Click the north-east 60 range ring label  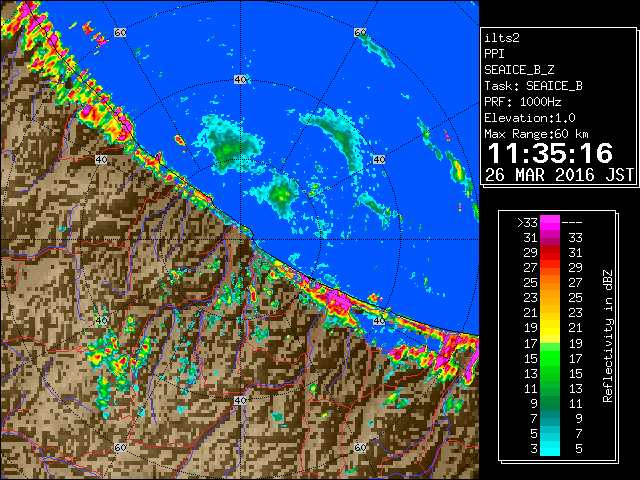[x=360, y=32]
